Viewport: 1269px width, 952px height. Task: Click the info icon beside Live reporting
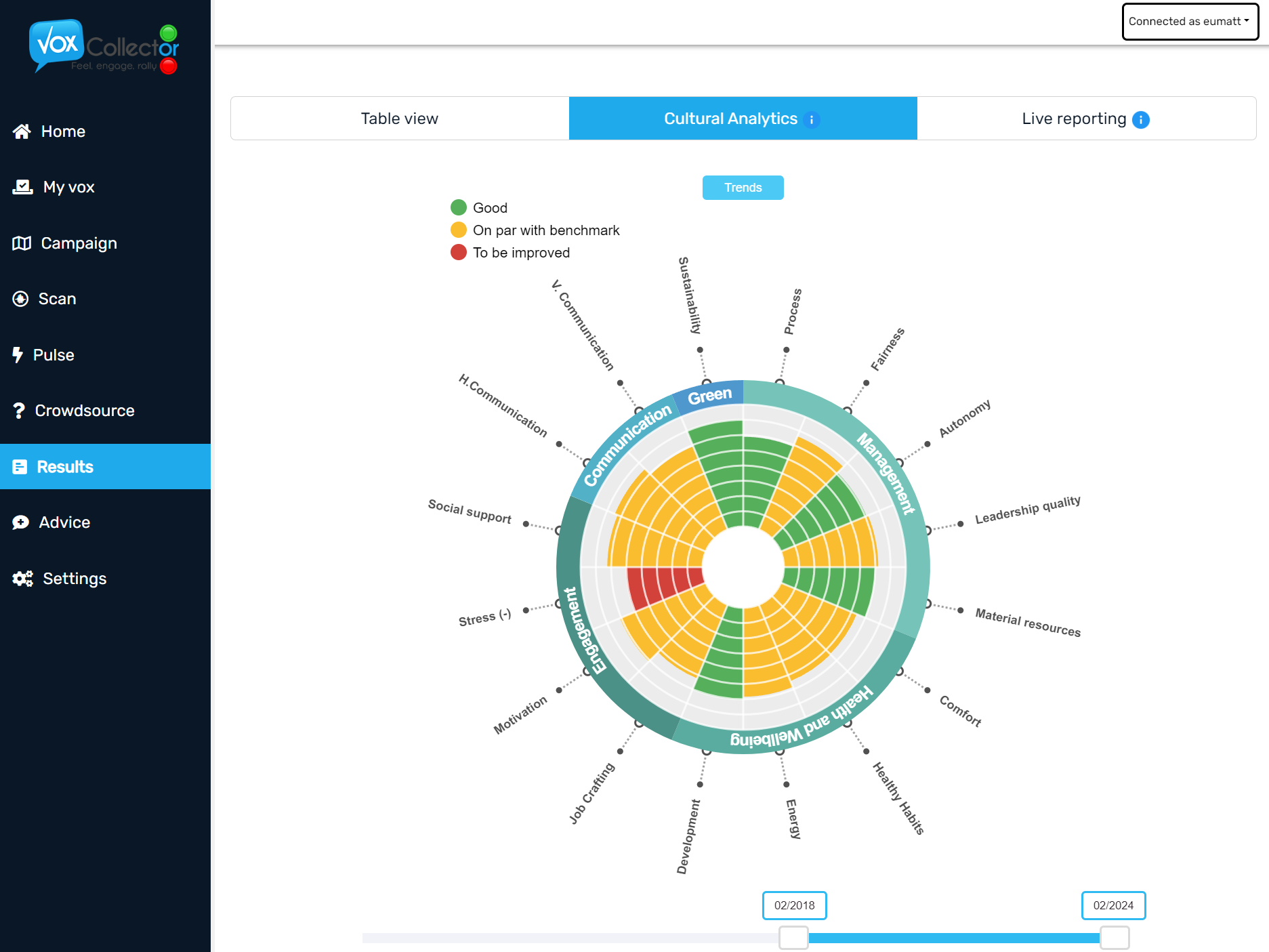(x=1141, y=120)
